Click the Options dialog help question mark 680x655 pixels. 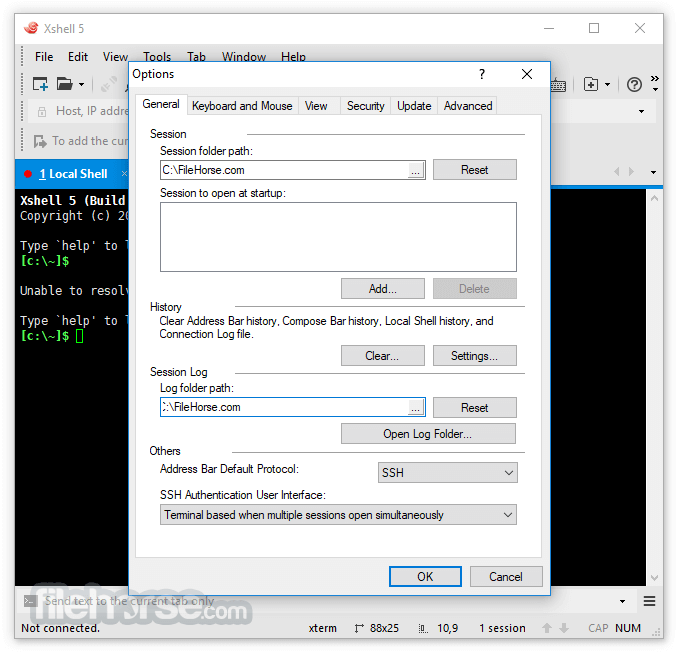482,74
